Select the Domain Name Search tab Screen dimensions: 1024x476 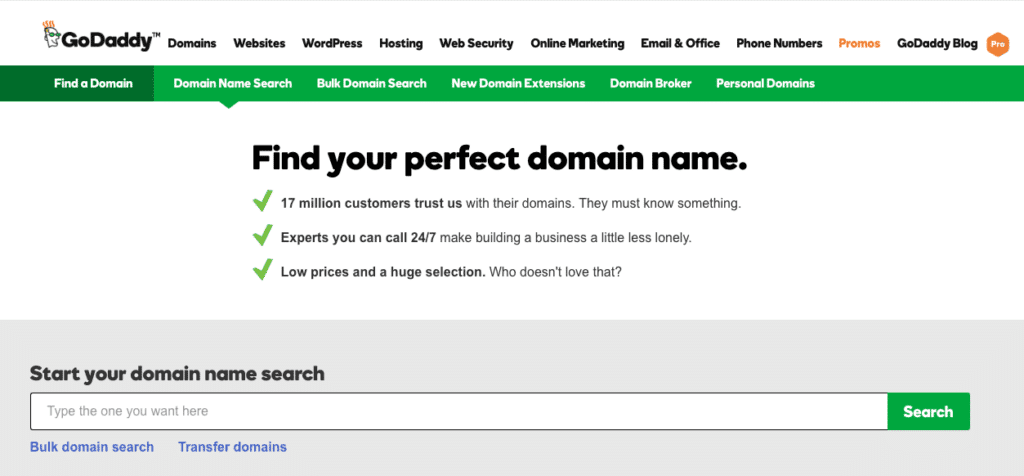pos(232,84)
